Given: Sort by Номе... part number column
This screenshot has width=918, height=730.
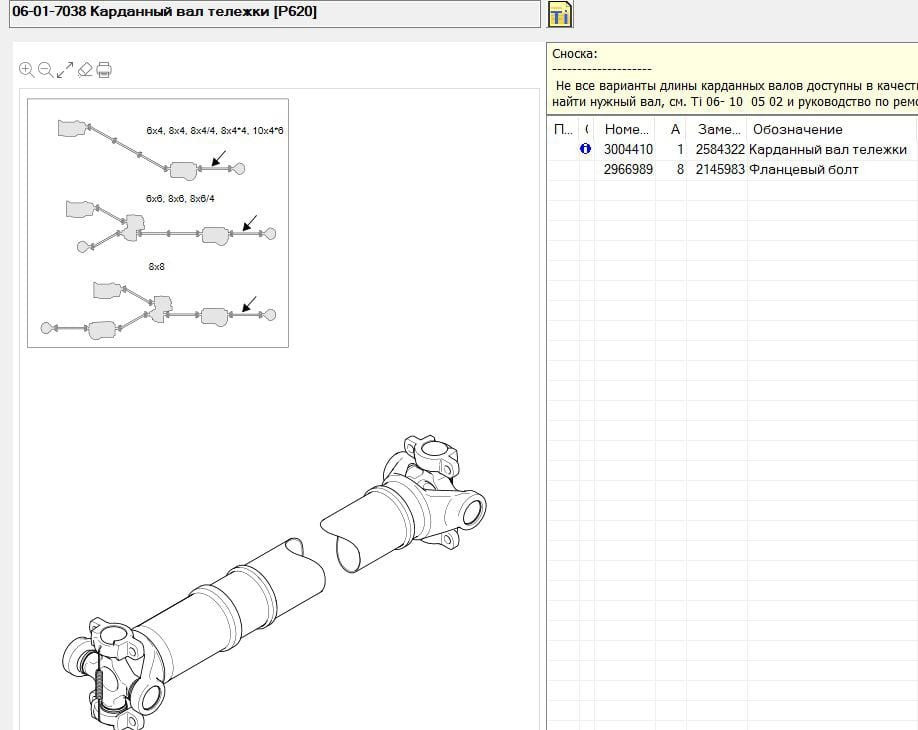Looking at the screenshot, I should [627, 129].
